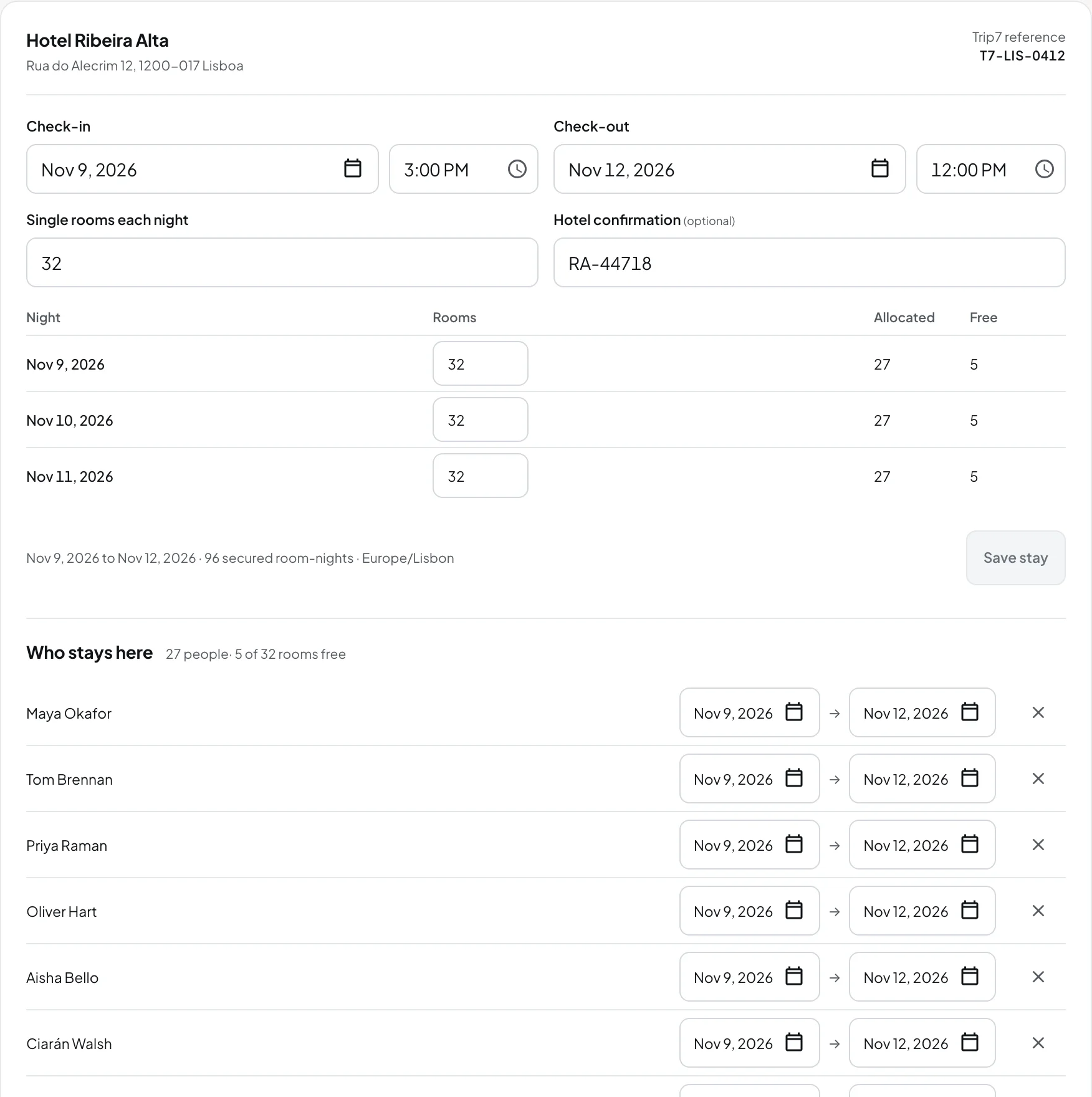
Task: Click the Who stays here heading
Action: coord(89,653)
